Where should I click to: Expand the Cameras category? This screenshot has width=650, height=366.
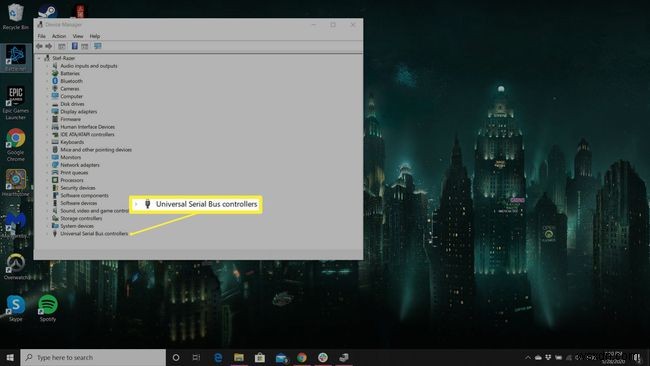47,89
